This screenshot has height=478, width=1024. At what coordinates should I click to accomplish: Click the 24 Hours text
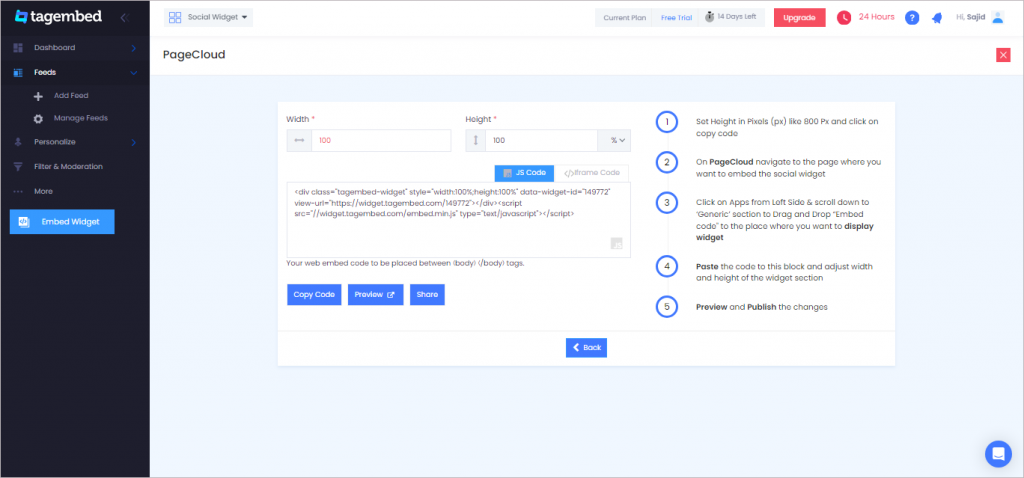(876, 17)
